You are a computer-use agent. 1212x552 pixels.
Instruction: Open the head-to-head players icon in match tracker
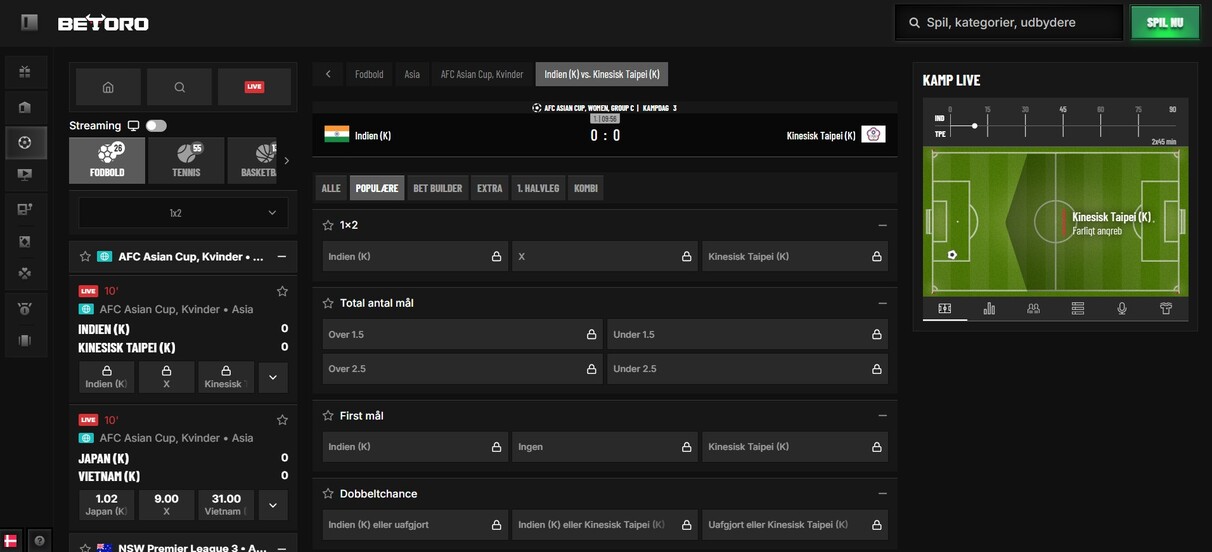click(x=1033, y=309)
